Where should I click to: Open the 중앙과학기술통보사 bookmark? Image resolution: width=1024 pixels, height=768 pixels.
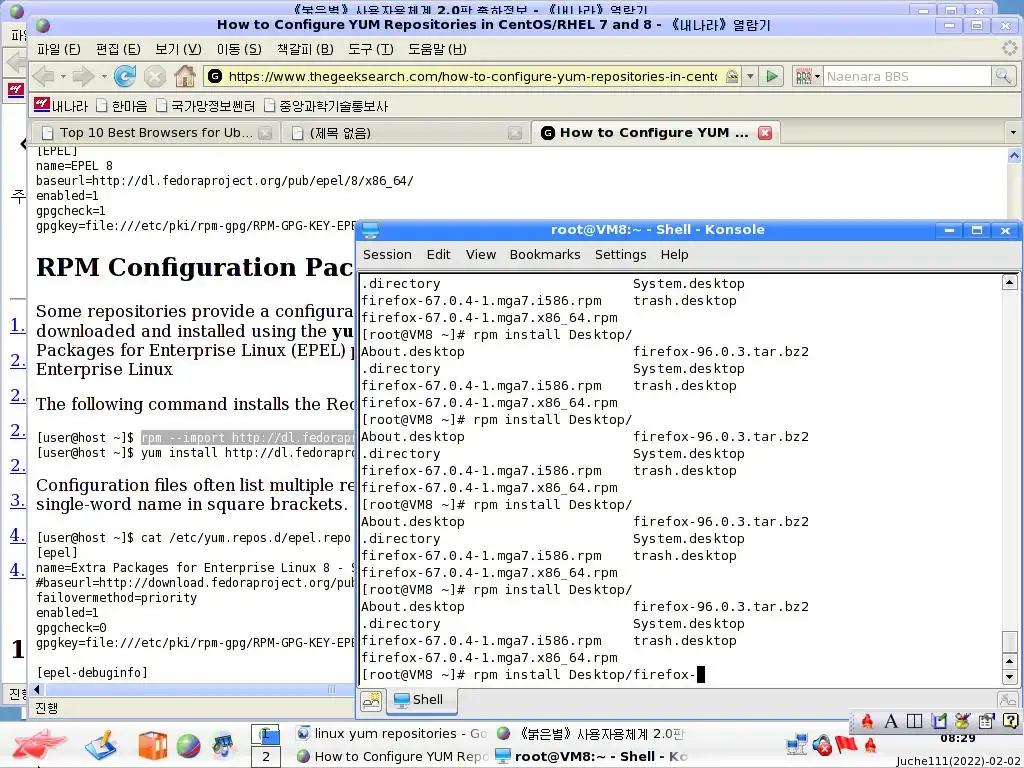[326, 106]
